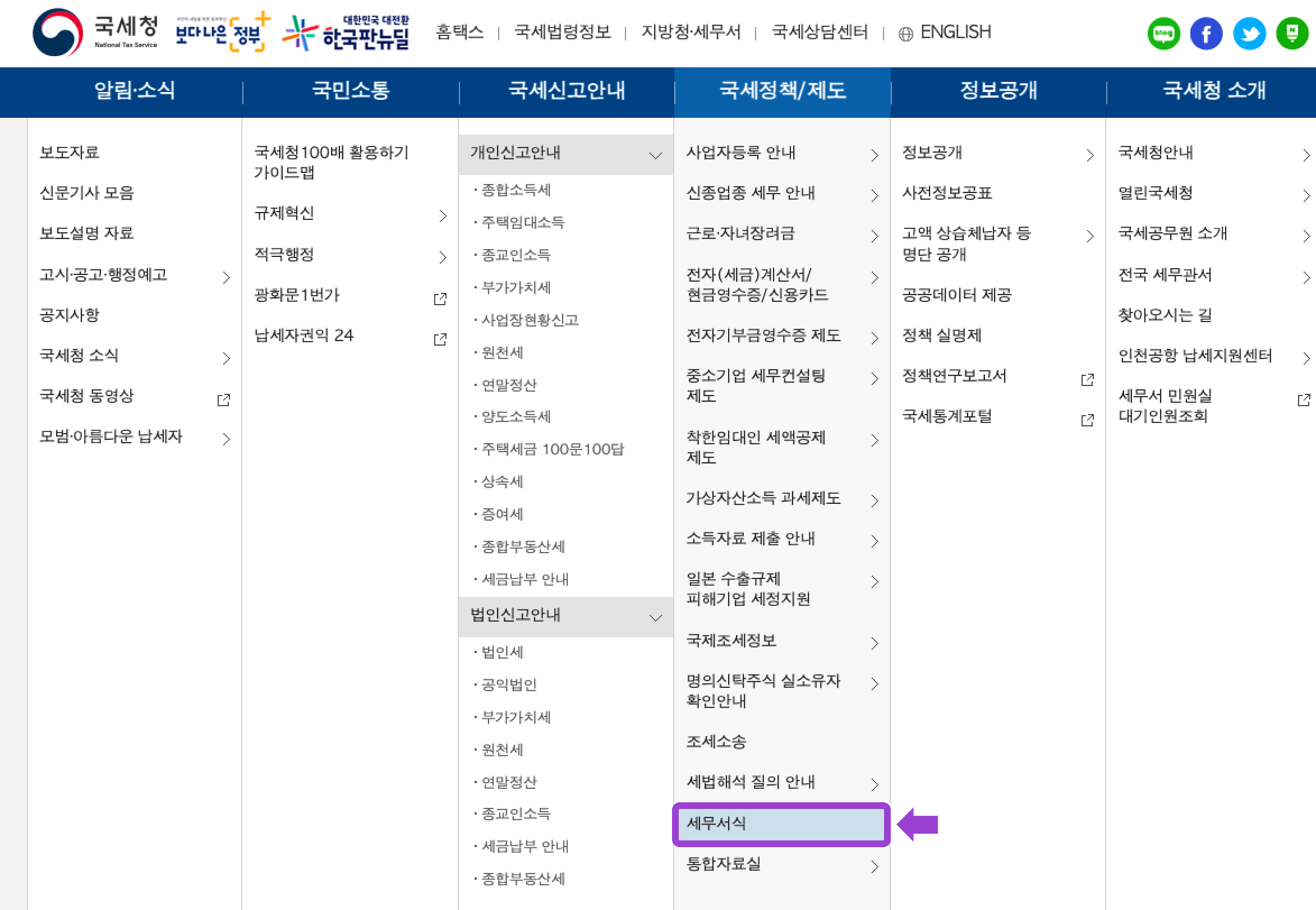Image resolution: width=1316 pixels, height=910 pixels.
Task: Open the Naver blog icon
Action: (x=1163, y=33)
